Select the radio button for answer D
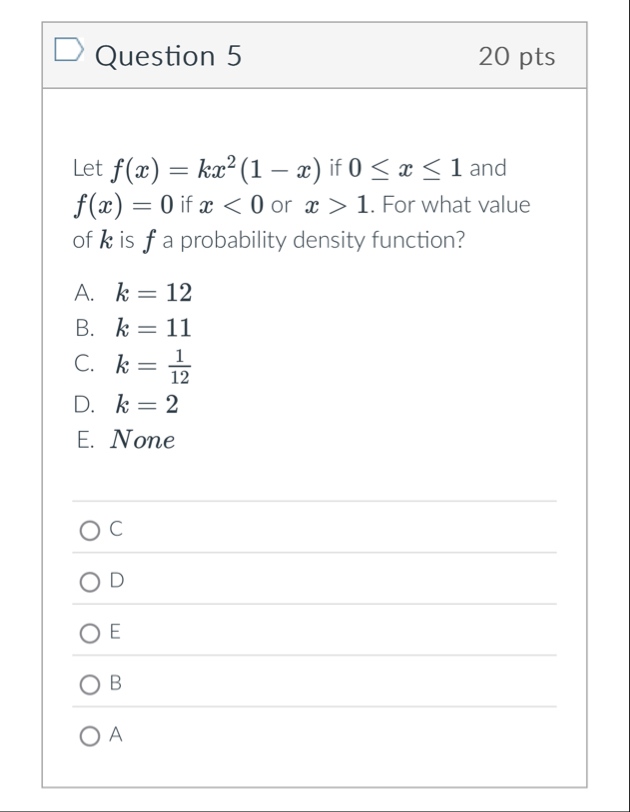The height and width of the screenshot is (812, 630). (89, 582)
